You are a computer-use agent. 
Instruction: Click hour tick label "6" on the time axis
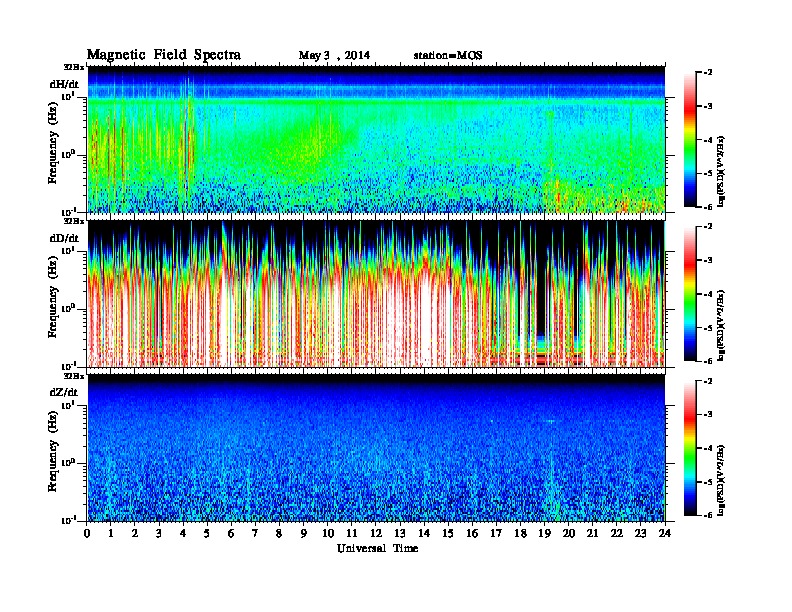(231, 534)
